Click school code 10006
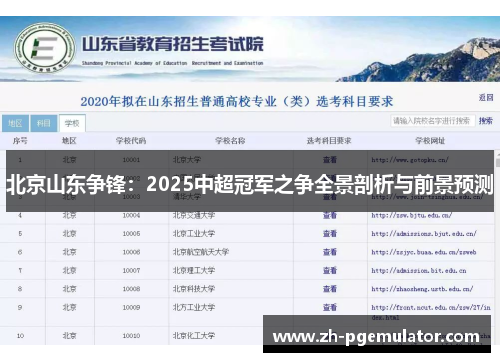Screen dimensions: 500x362 [x=131, y=252]
